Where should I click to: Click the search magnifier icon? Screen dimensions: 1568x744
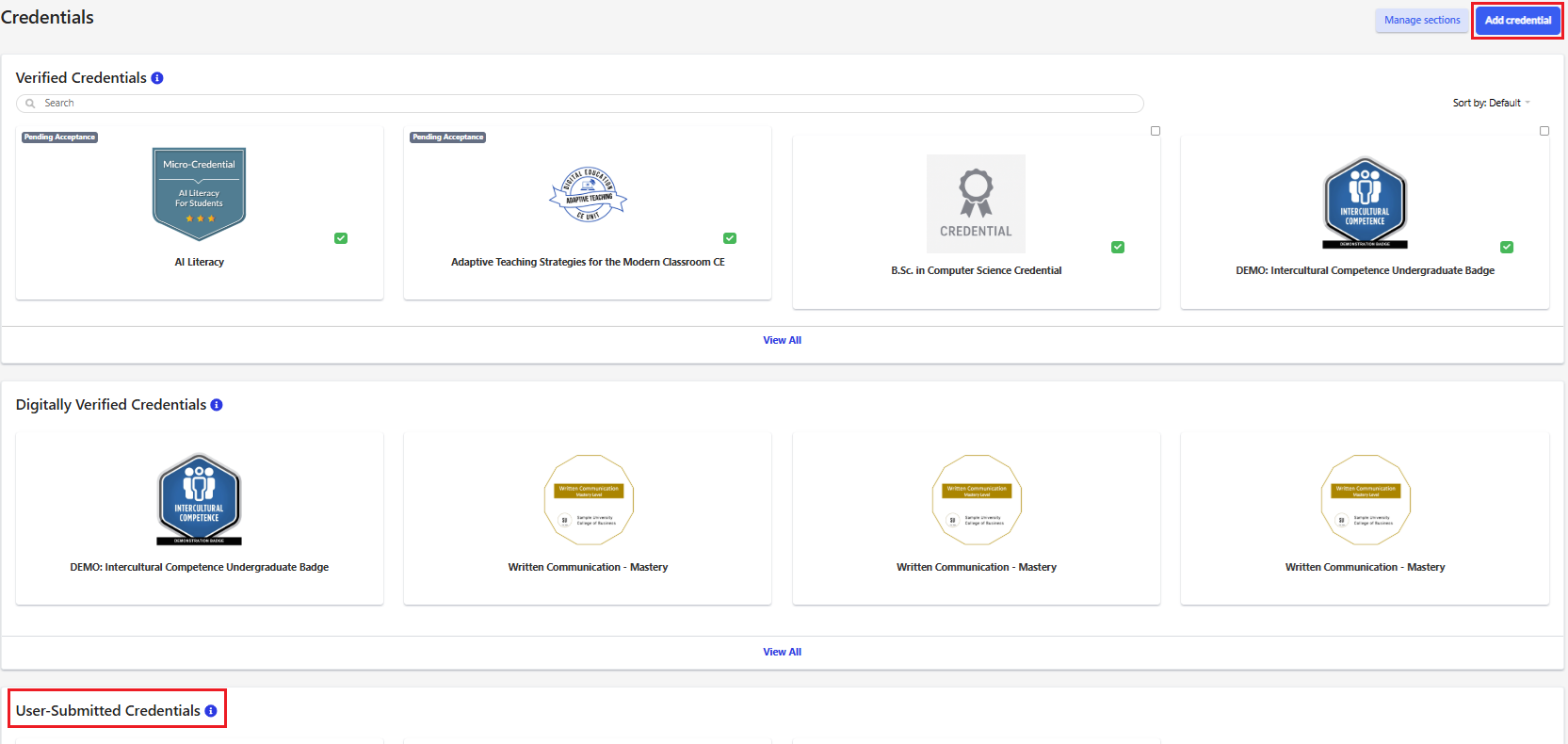(x=30, y=104)
